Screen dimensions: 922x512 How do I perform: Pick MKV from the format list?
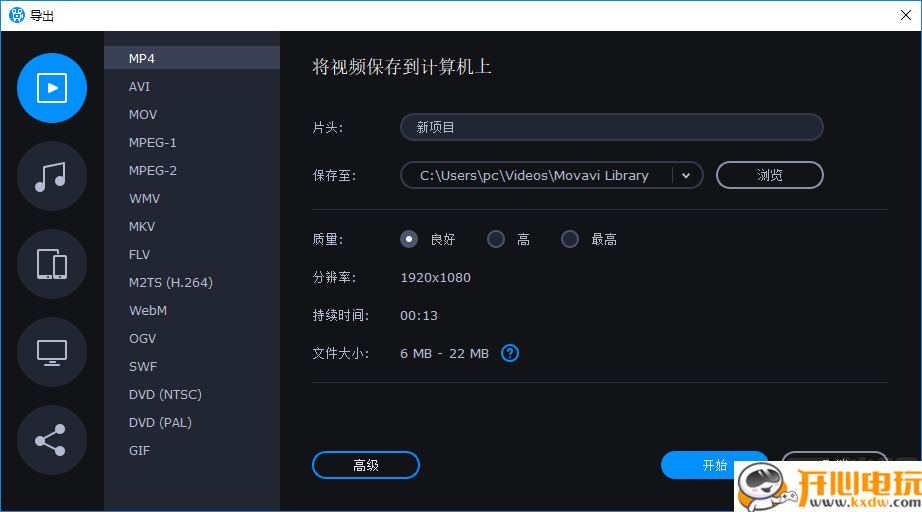click(x=143, y=227)
